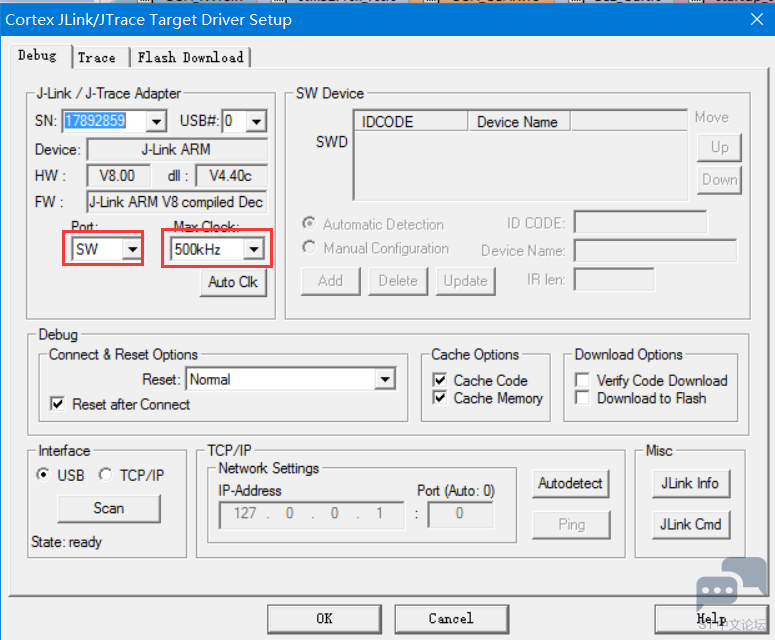Image resolution: width=775 pixels, height=640 pixels.
Task: Switch to the Trace tab
Action: (x=97, y=57)
